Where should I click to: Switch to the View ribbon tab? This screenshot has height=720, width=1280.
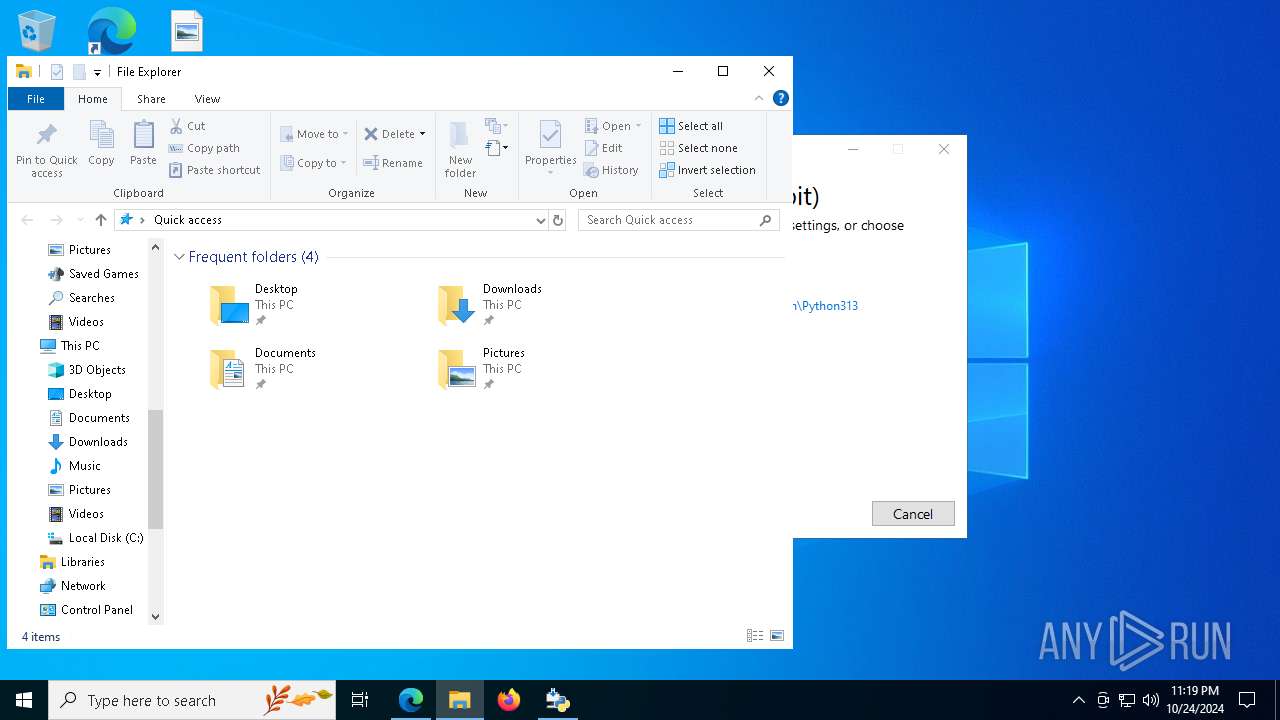tap(207, 99)
